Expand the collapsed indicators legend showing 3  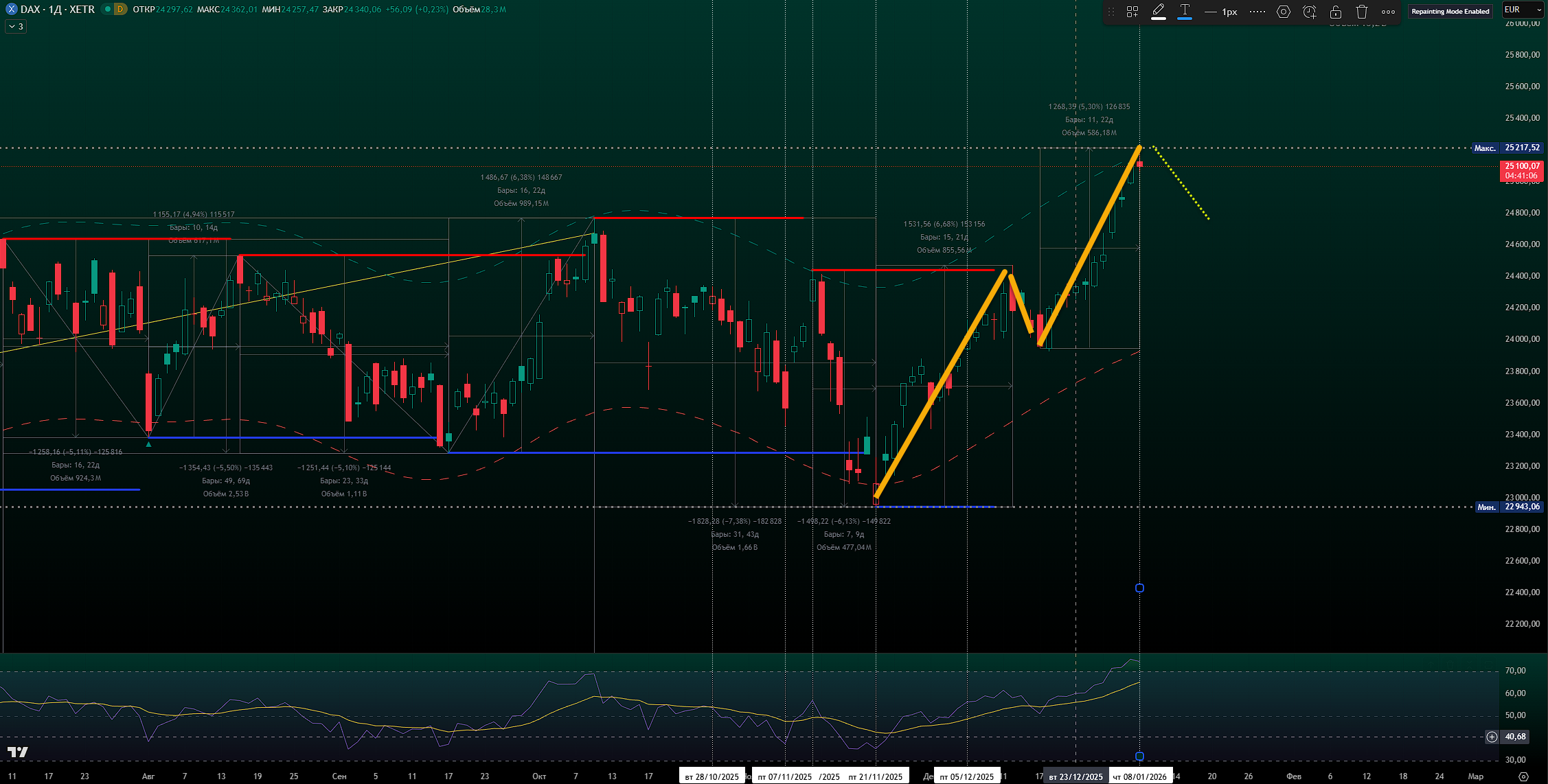pos(16,26)
